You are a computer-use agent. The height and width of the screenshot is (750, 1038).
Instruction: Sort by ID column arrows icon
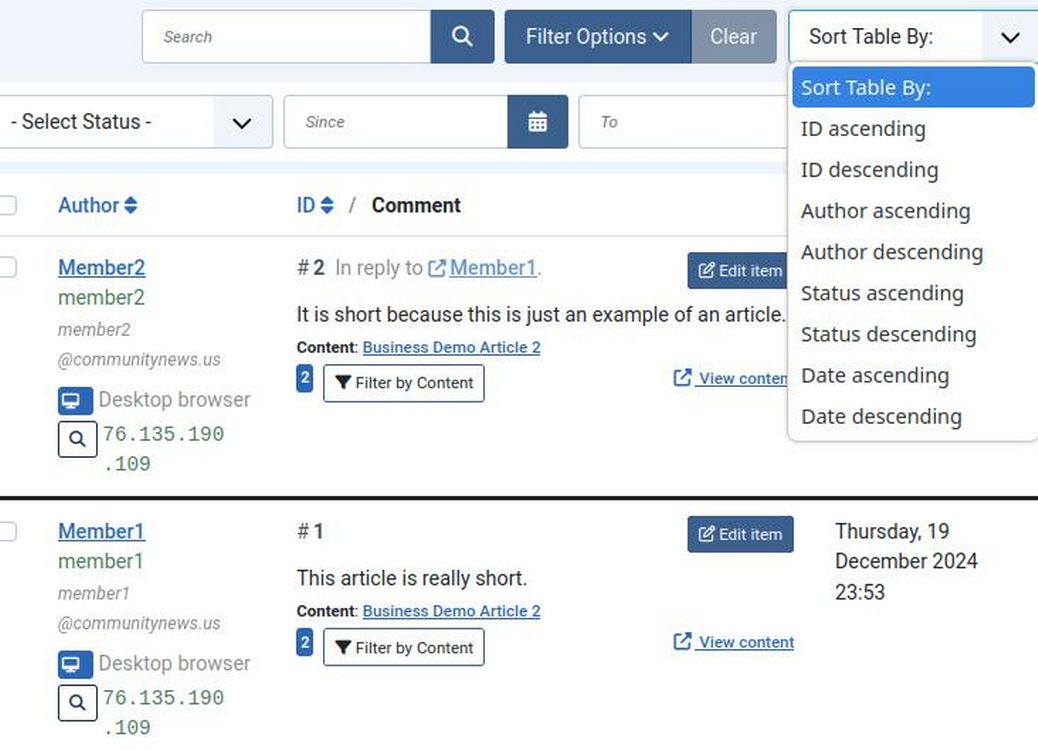[x=327, y=206]
